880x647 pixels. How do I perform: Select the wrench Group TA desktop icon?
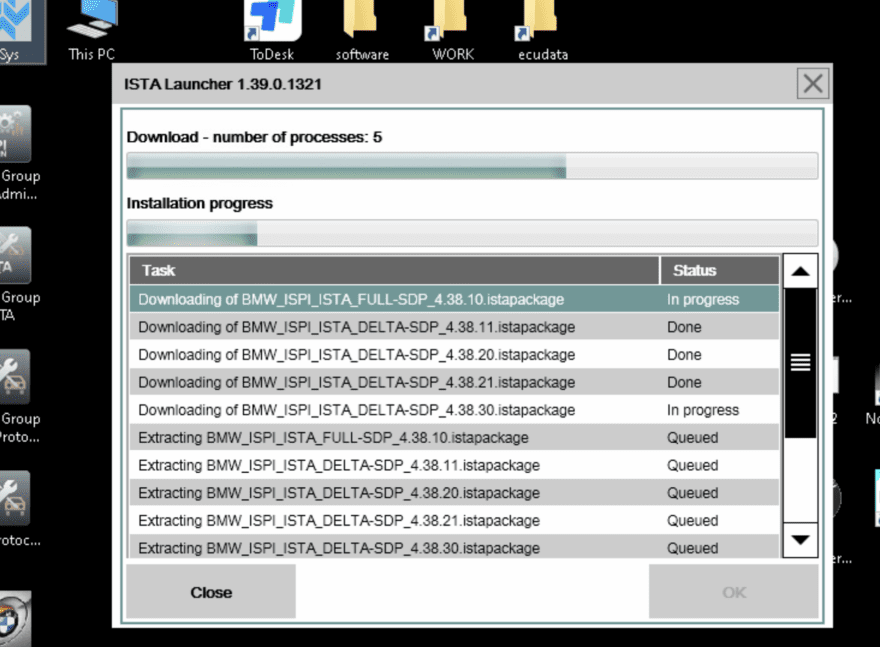(18, 274)
